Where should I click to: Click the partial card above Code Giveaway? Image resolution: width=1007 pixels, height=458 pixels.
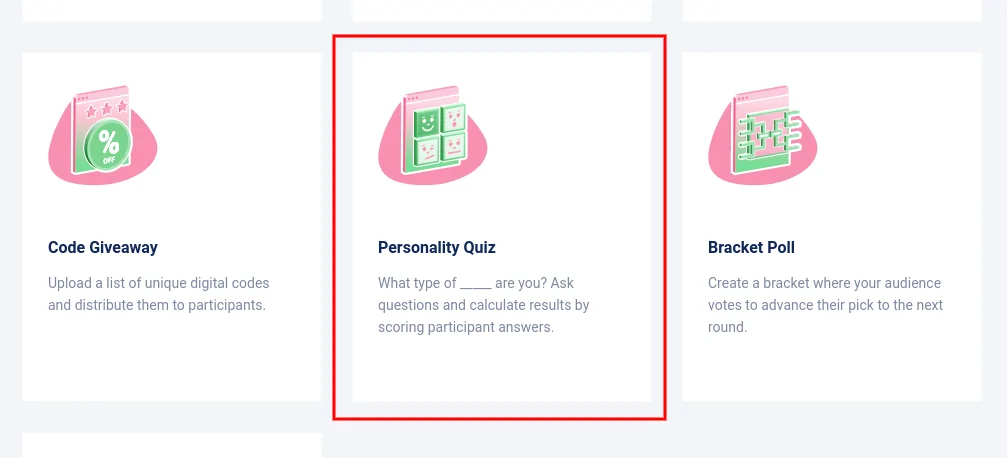tap(172, 10)
